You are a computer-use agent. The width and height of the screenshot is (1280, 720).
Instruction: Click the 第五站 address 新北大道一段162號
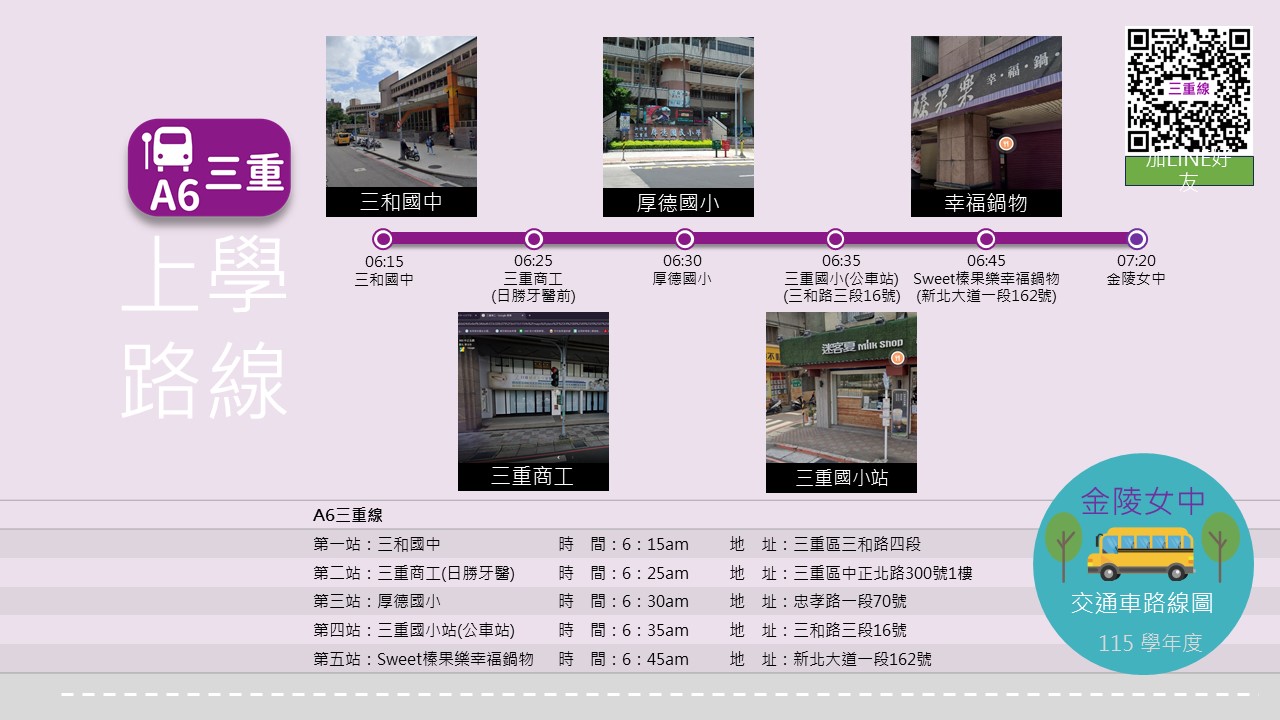click(862, 659)
